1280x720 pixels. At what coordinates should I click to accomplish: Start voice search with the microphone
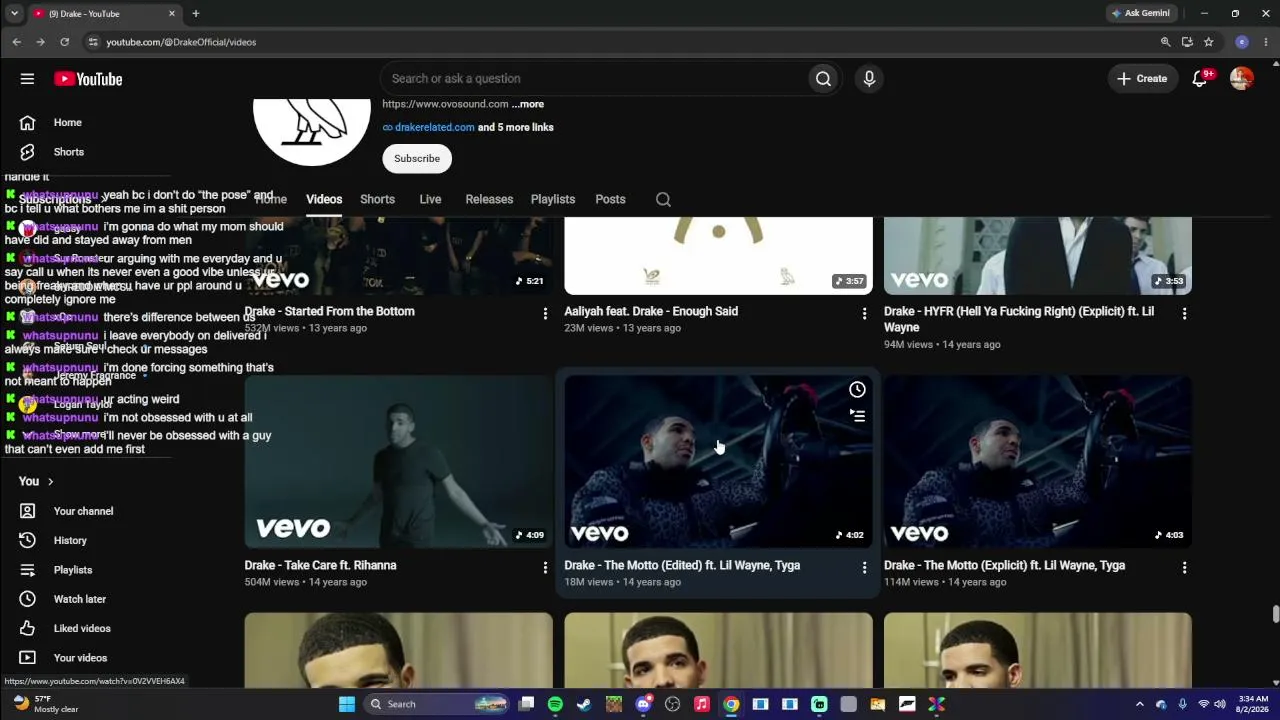[x=869, y=79]
